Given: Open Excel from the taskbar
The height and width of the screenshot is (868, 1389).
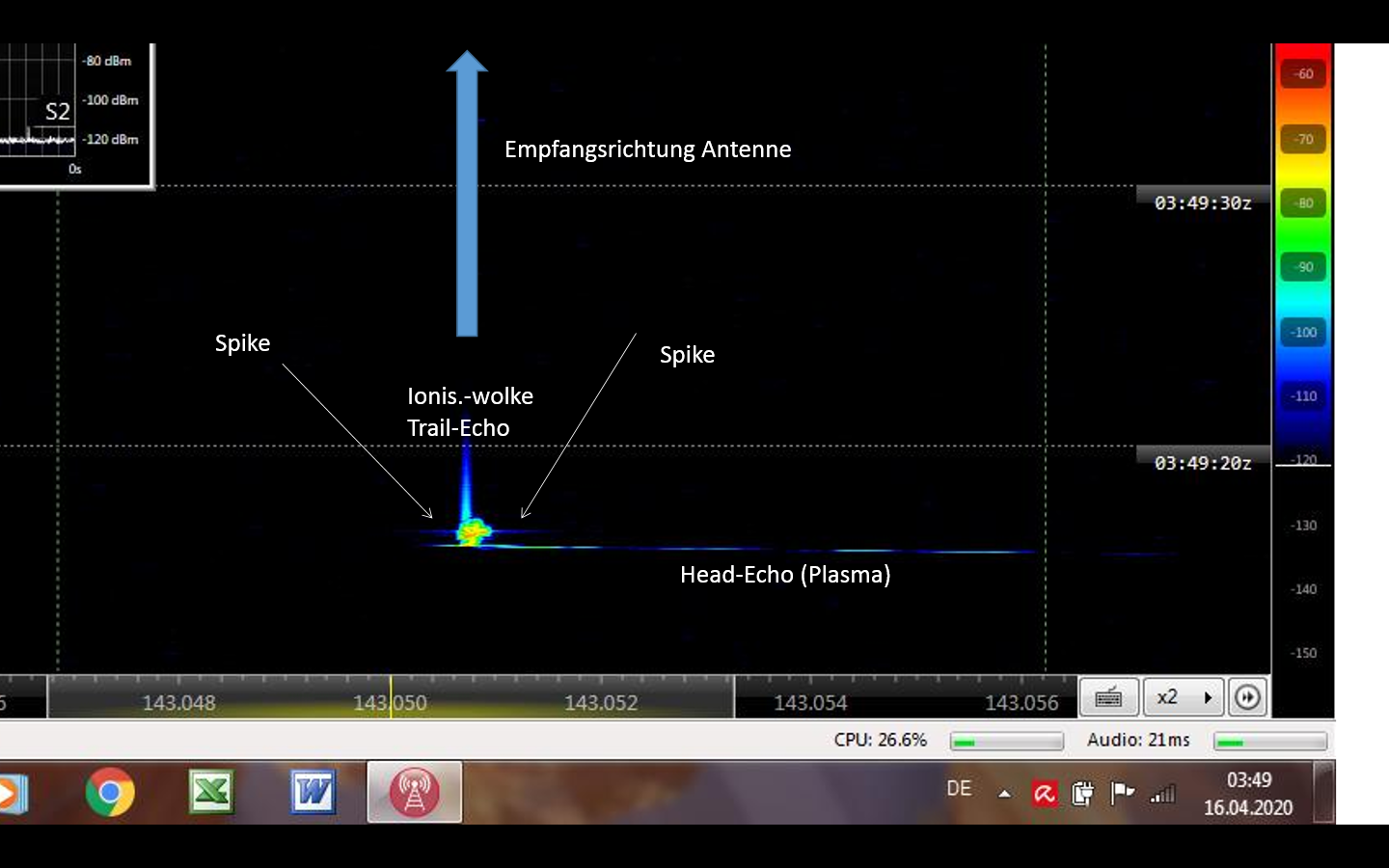Looking at the screenshot, I should click(x=211, y=792).
